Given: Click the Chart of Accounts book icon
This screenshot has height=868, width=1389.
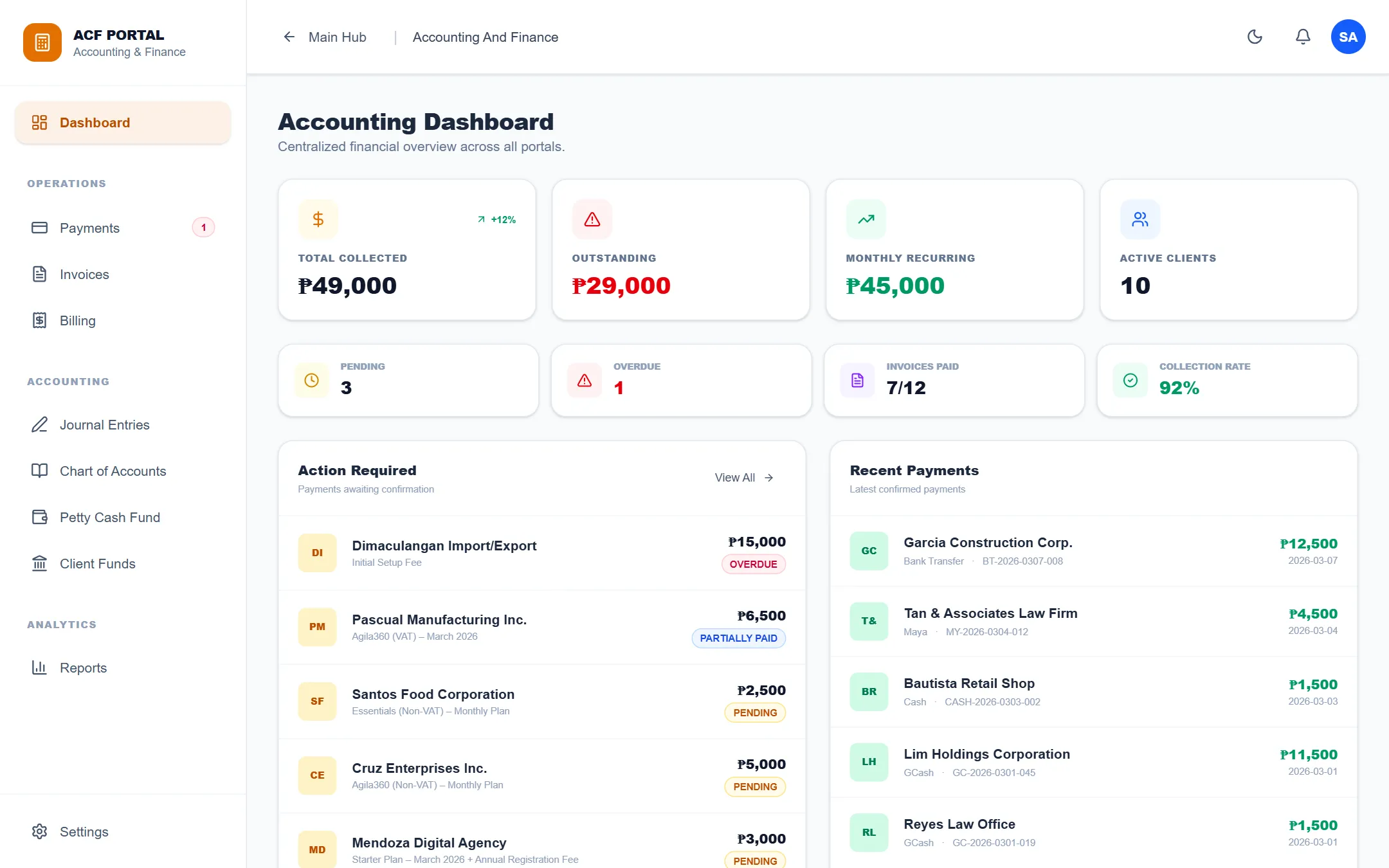Looking at the screenshot, I should click(x=39, y=471).
